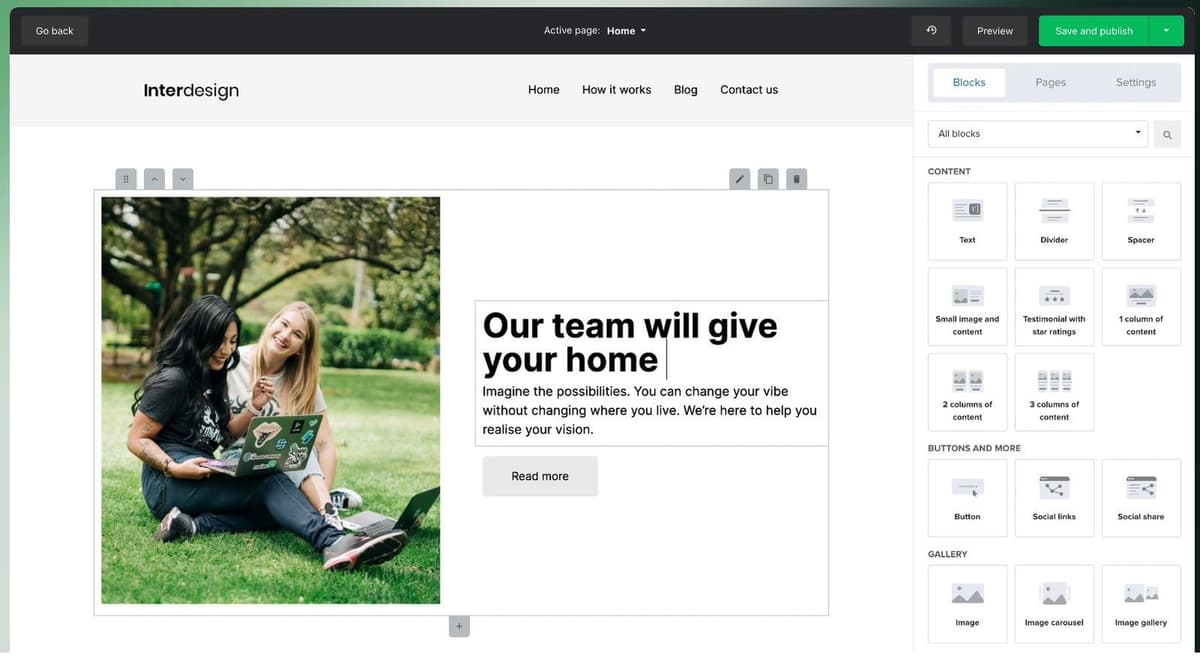Add the Button block

[967, 498]
